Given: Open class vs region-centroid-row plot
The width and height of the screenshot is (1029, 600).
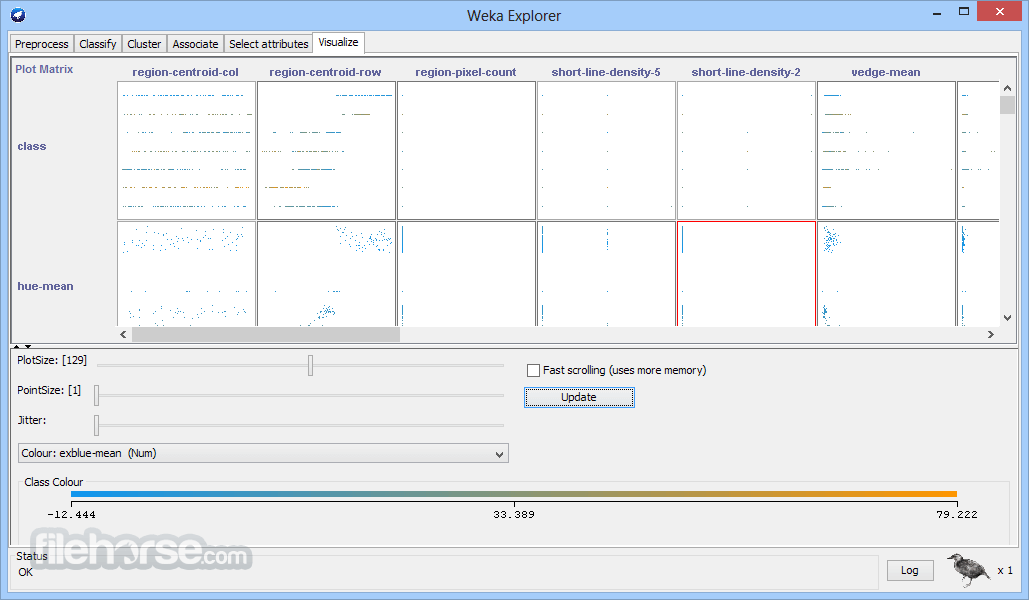Looking at the screenshot, I should tap(326, 150).
